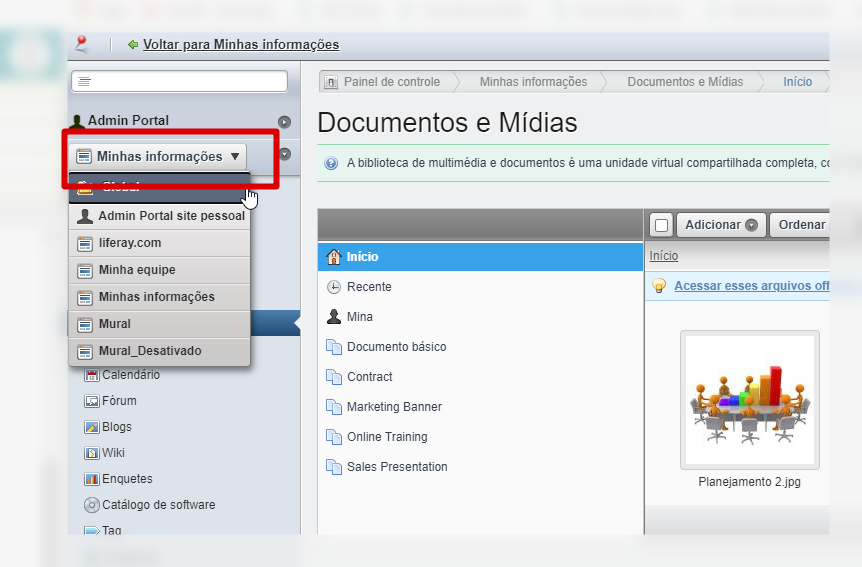Select liferay.com from the site menu
This screenshot has width=862, height=567.
(x=130, y=243)
